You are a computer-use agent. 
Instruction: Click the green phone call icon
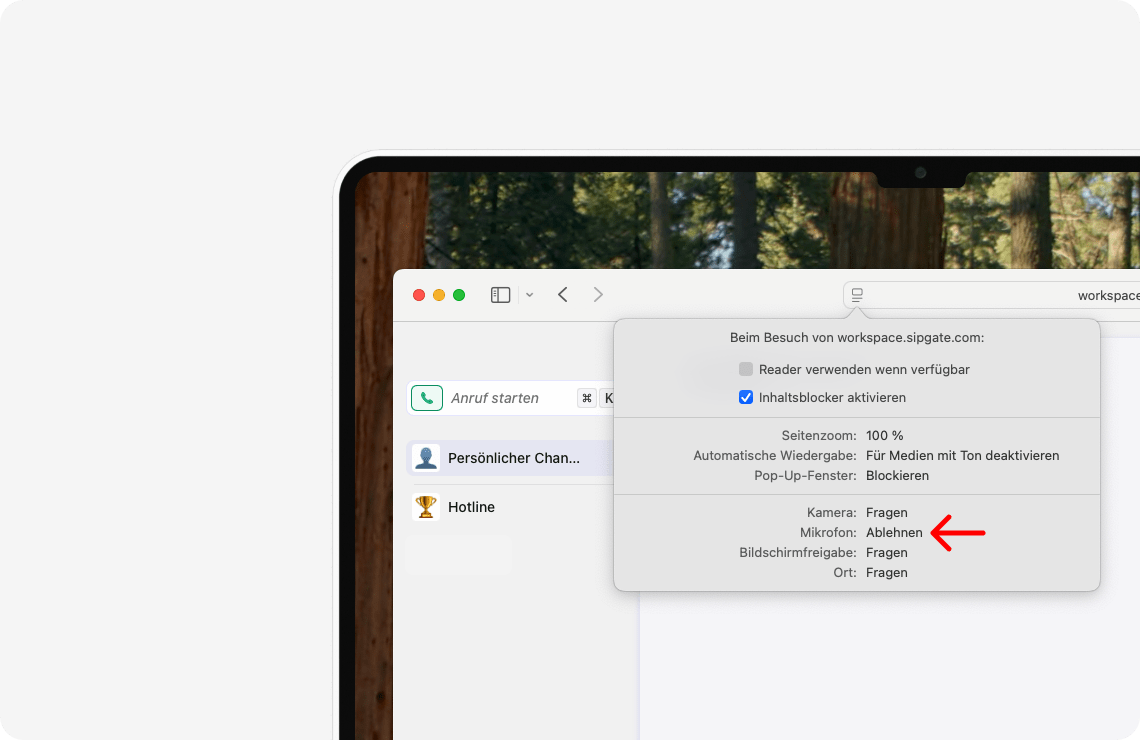427,398
